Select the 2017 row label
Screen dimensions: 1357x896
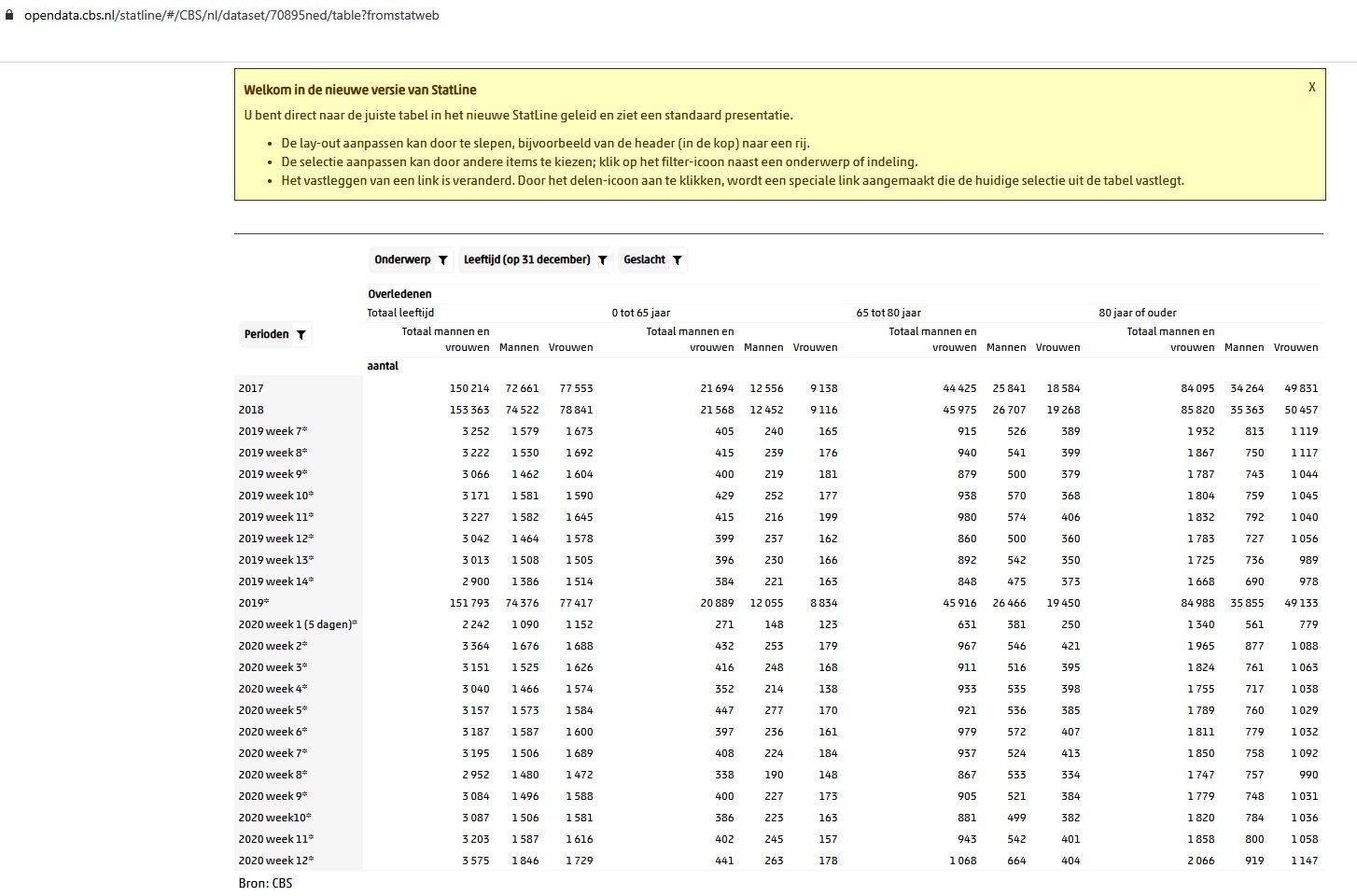251,388
